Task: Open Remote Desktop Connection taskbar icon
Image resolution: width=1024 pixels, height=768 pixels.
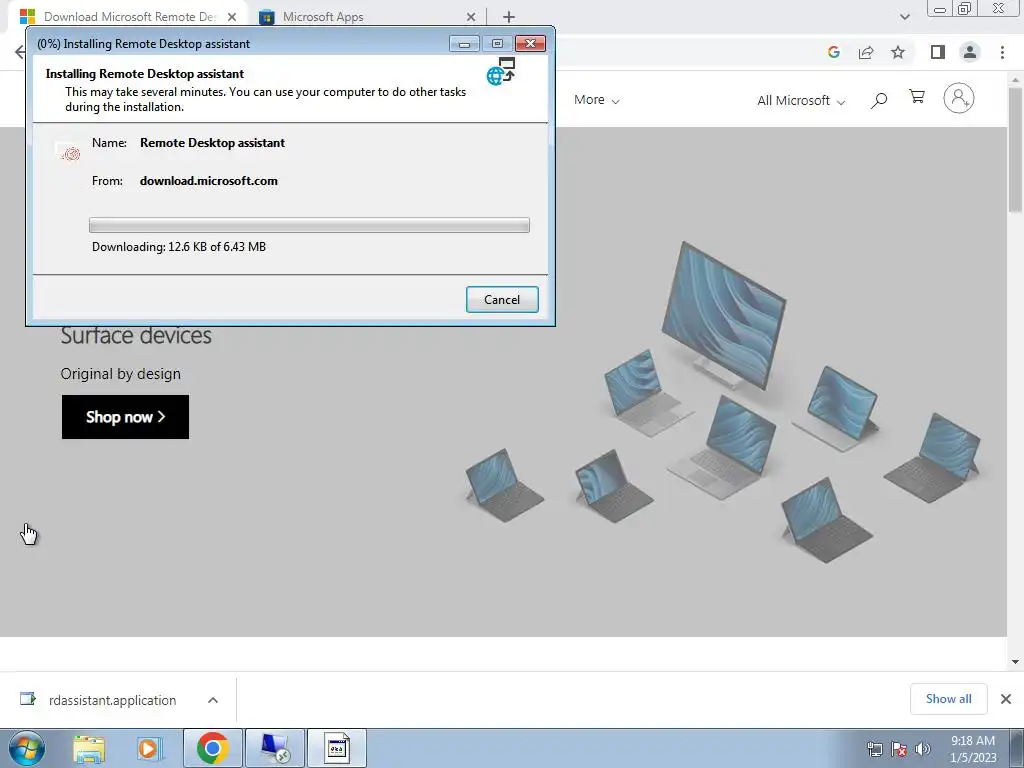Action: coord(274,748)
